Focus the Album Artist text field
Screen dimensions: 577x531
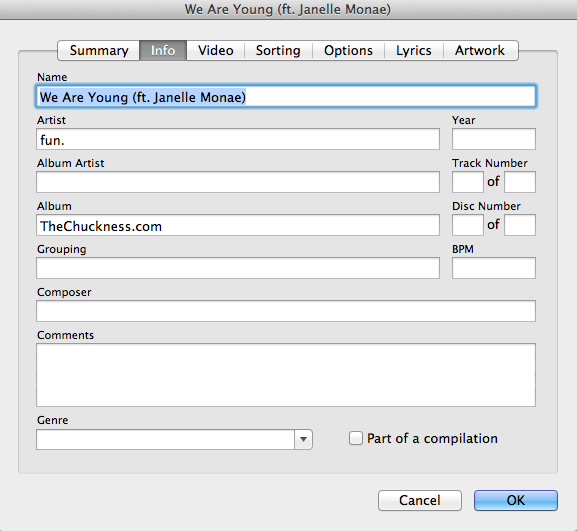(238, 182)
